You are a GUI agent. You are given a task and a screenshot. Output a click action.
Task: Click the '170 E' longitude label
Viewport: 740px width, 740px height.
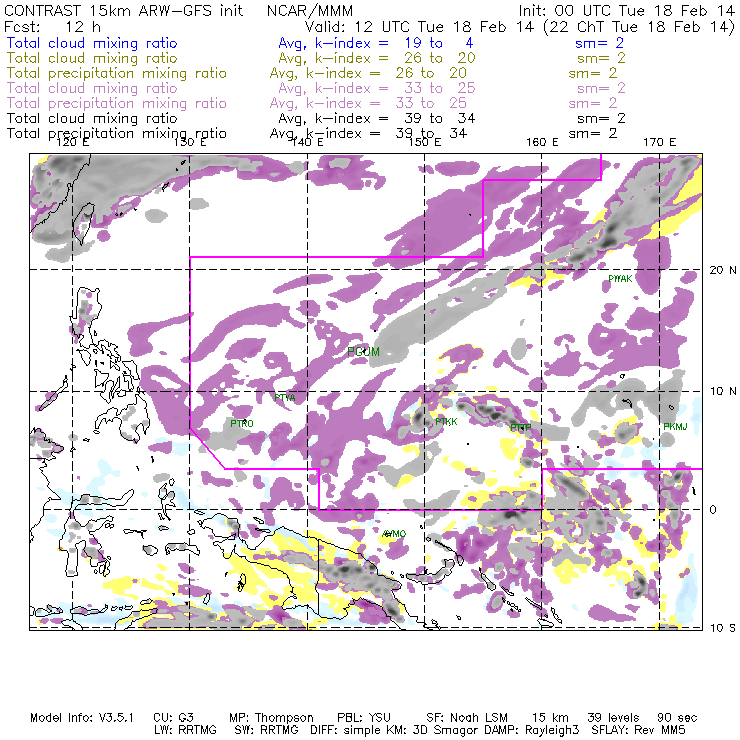click(659, 142)
